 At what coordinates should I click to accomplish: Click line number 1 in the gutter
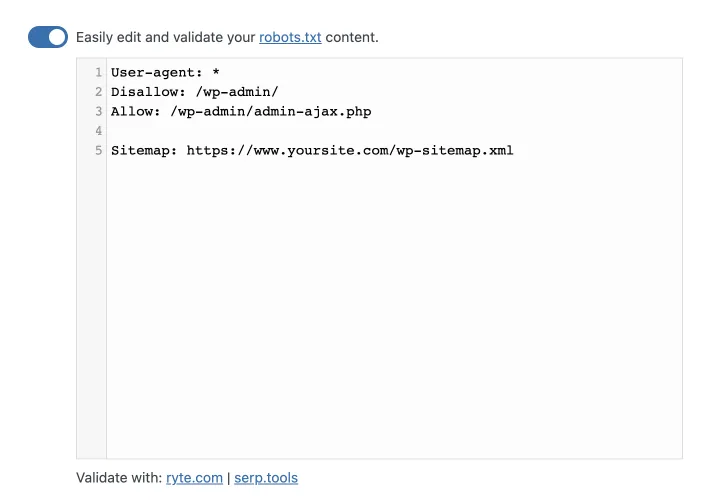coord(99,72)
